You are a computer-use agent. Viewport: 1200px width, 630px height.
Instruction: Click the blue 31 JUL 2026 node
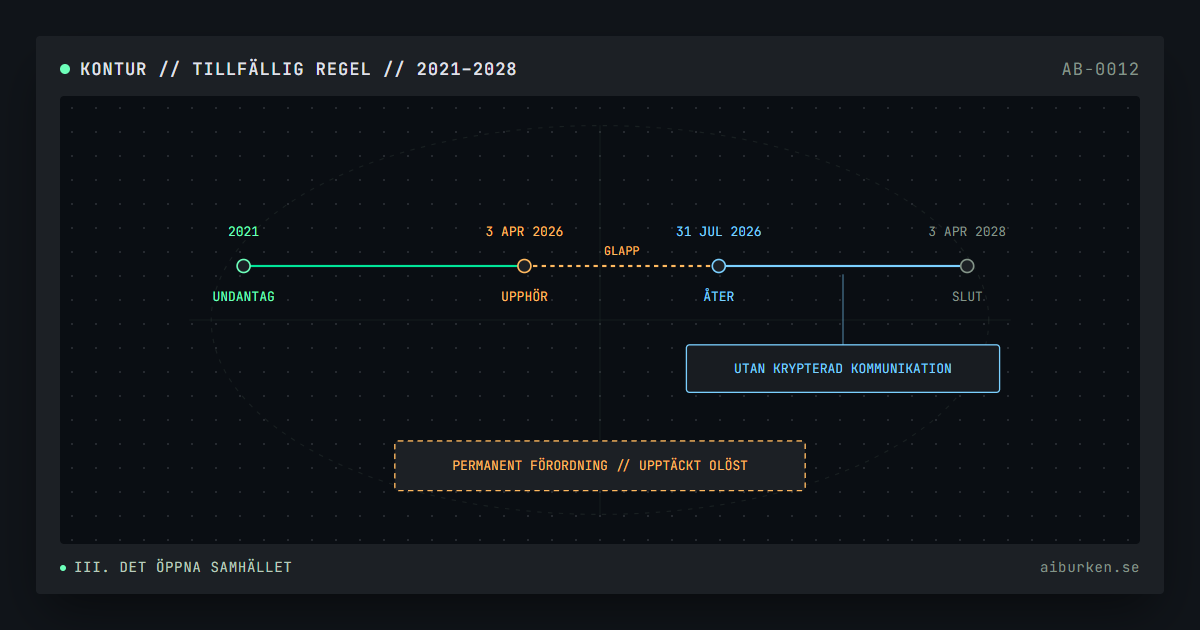point(718,266)
